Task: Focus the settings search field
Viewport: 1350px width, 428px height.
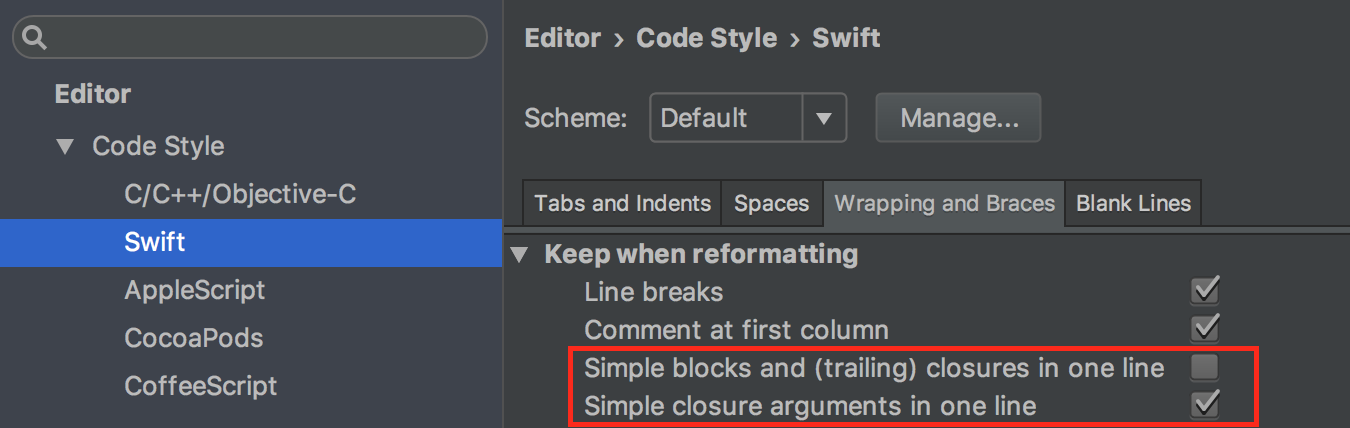Action: pyautogui.click(x=250, y=38)
